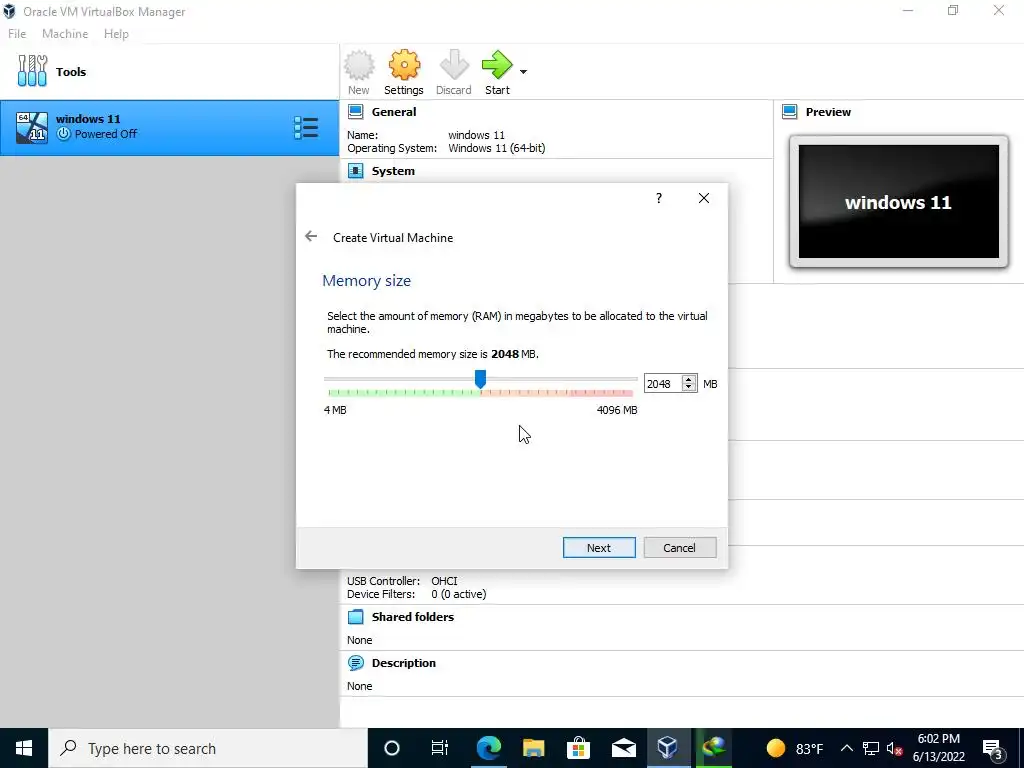Open the Help menu
The width and height of the screenshot is (1024, 768).
click(x=116, y=34)
